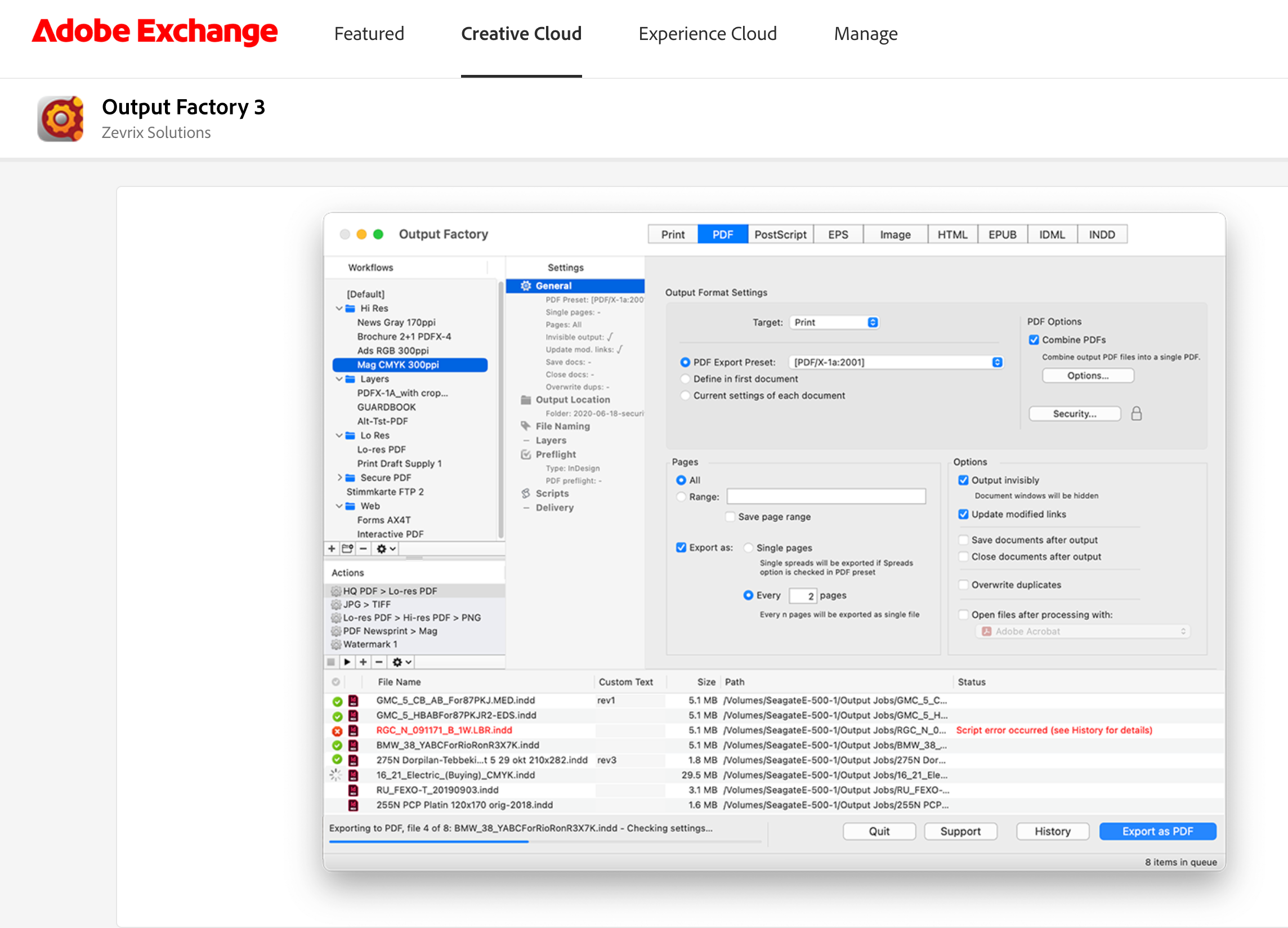Open the workflows gear menu

(x=386, y=548)
